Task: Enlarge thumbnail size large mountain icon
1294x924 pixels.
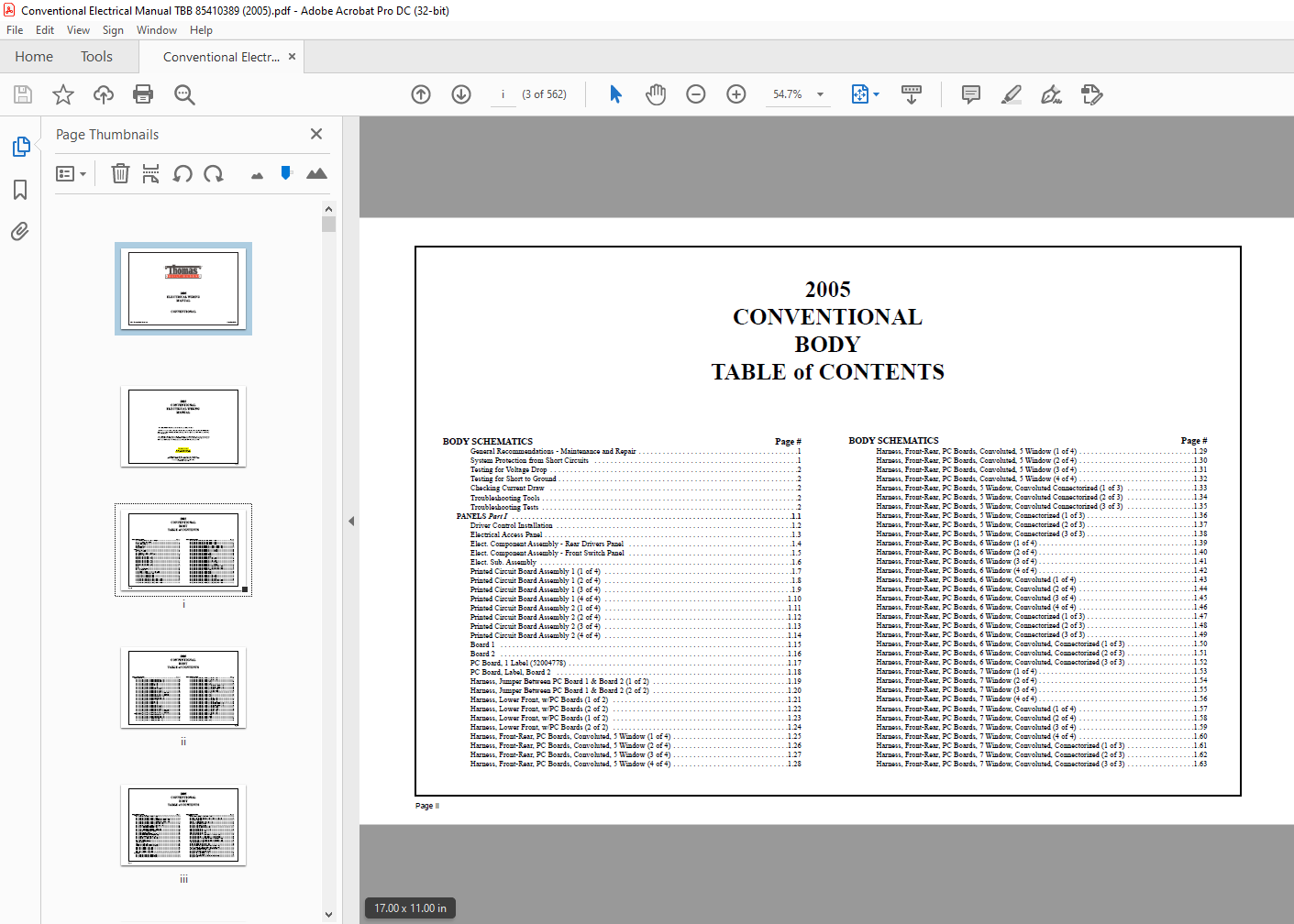Action: (x=316, y=173)
